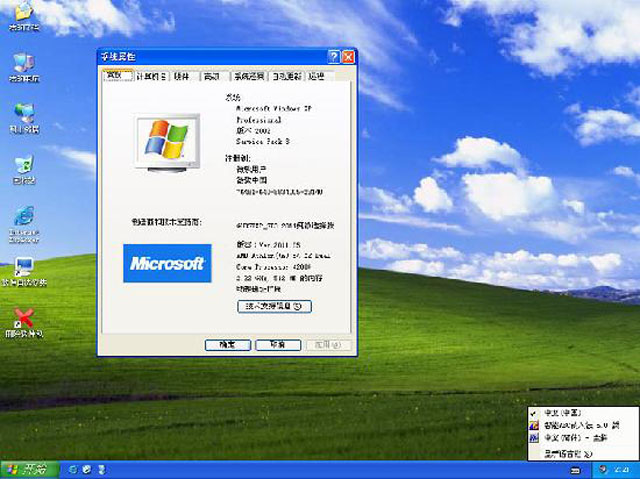The image size is (640, 479).
Task: Close the System Properties dialog
Action: 348,57
